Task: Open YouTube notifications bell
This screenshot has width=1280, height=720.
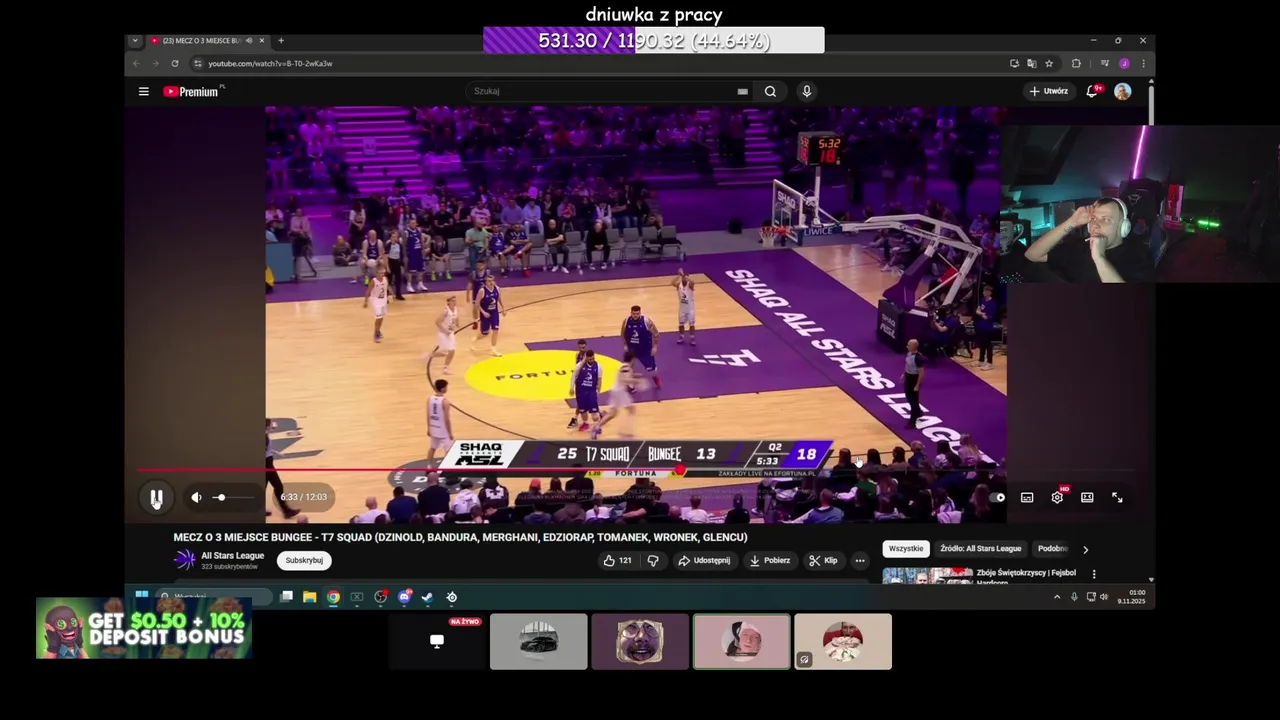Action: (1093, 91)
